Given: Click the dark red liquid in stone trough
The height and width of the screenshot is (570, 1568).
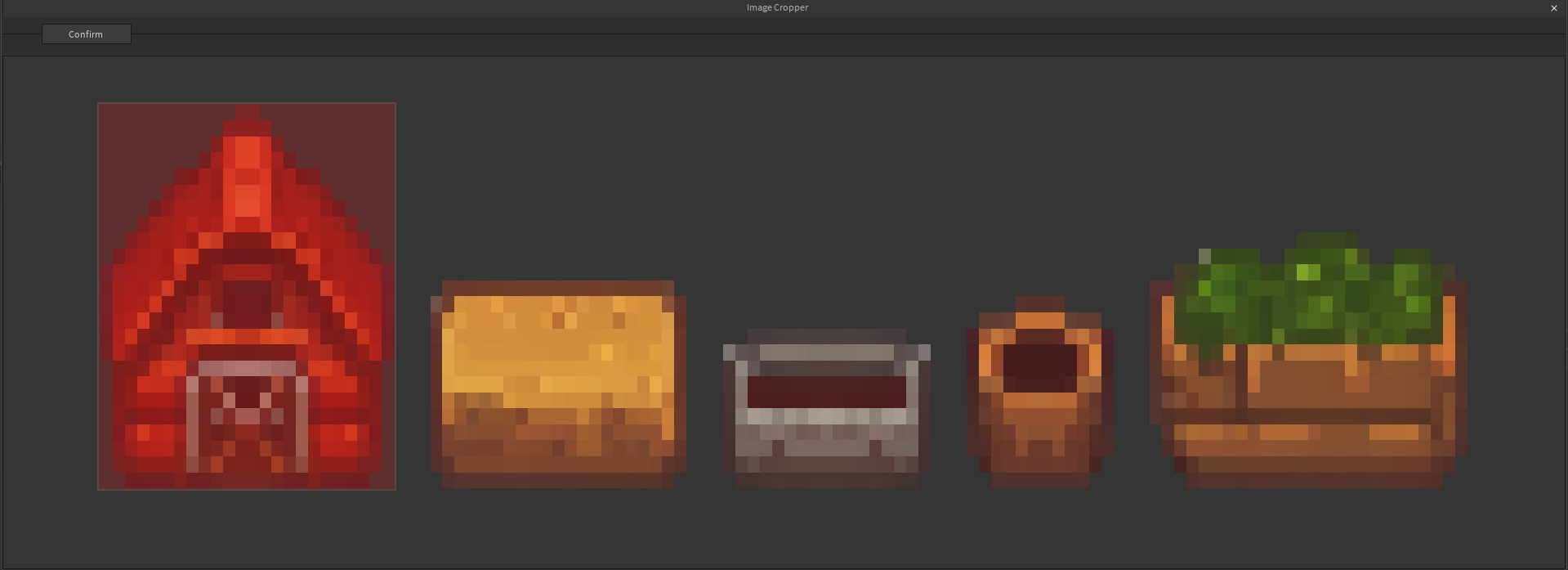Looking at the screenshot, I should 826,391.
